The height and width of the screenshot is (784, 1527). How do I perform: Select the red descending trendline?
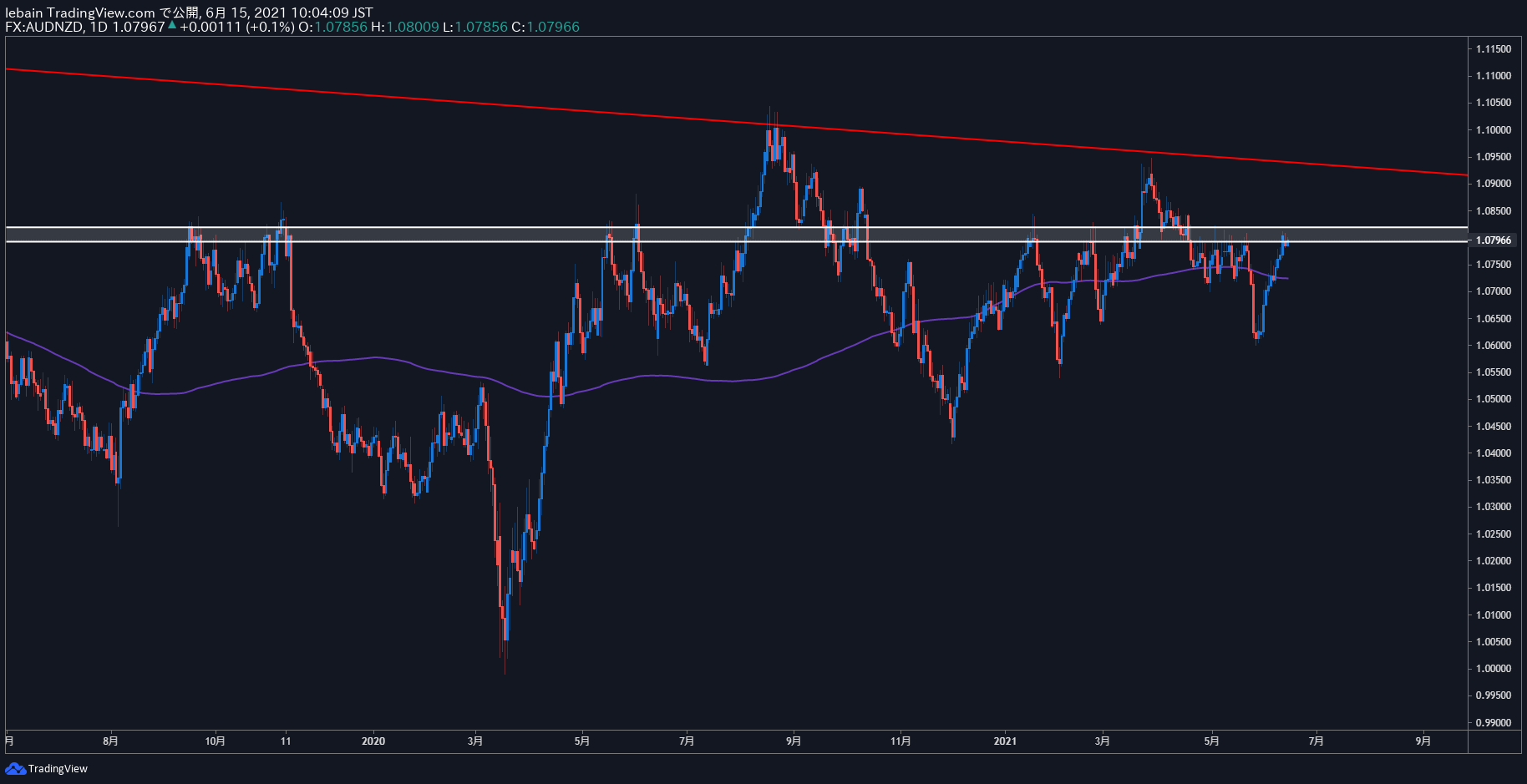click(x=735, y=123)
